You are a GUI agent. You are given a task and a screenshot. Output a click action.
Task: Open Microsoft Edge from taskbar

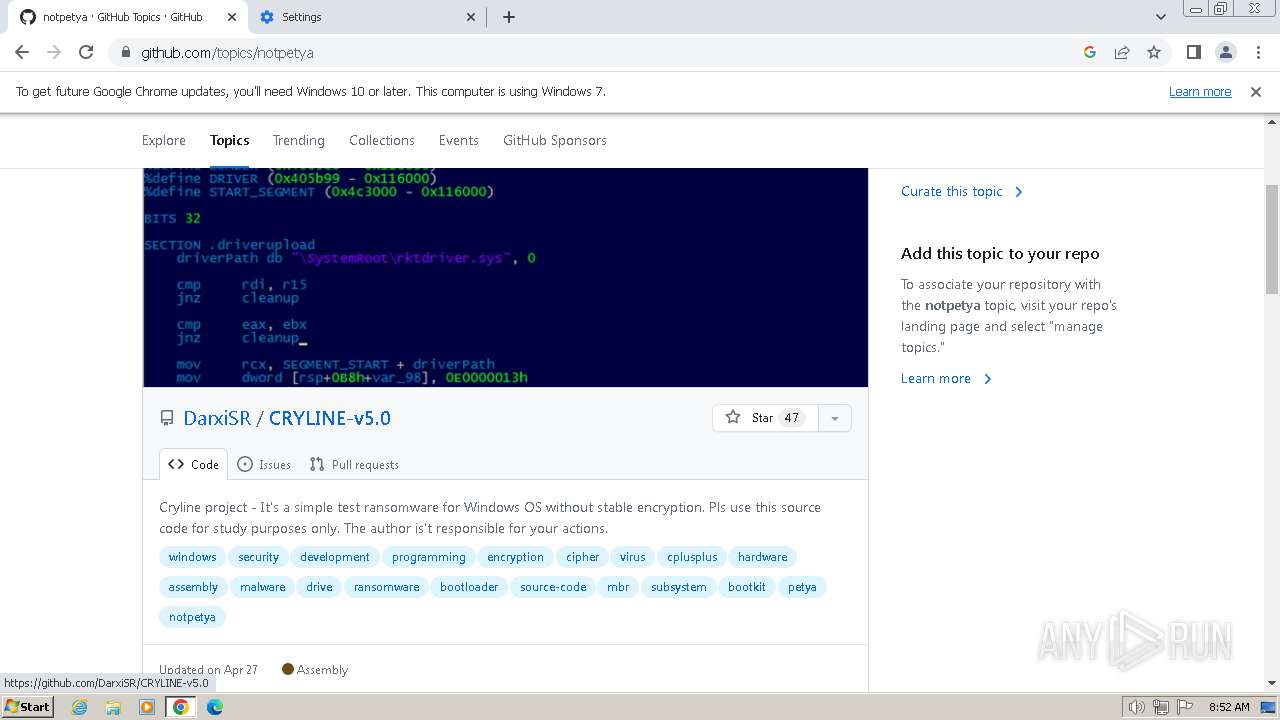point(215,707)
